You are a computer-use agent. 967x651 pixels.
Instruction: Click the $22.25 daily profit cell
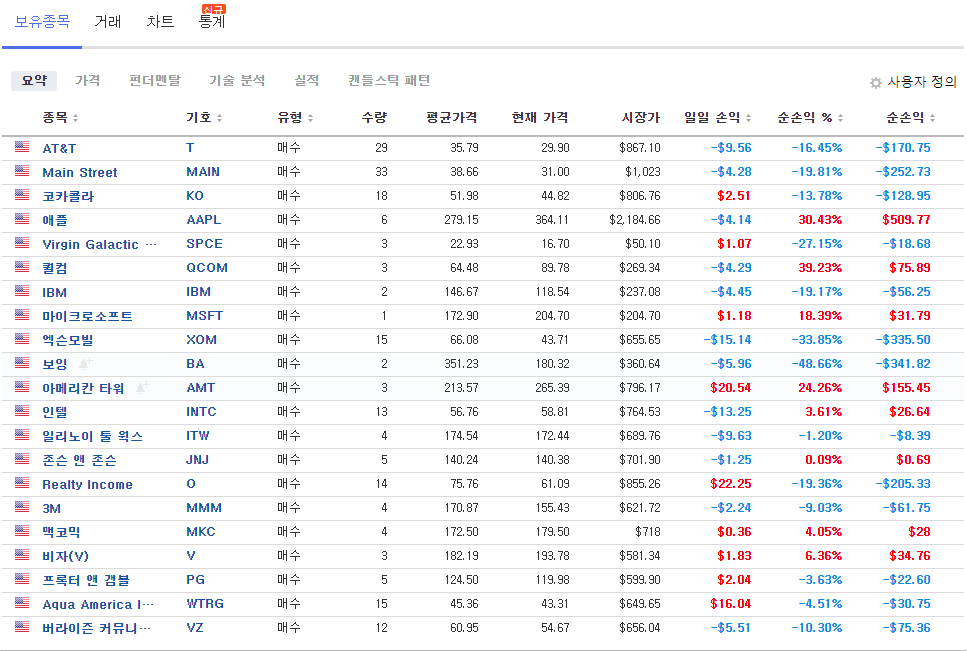click(x=731, y=484)
